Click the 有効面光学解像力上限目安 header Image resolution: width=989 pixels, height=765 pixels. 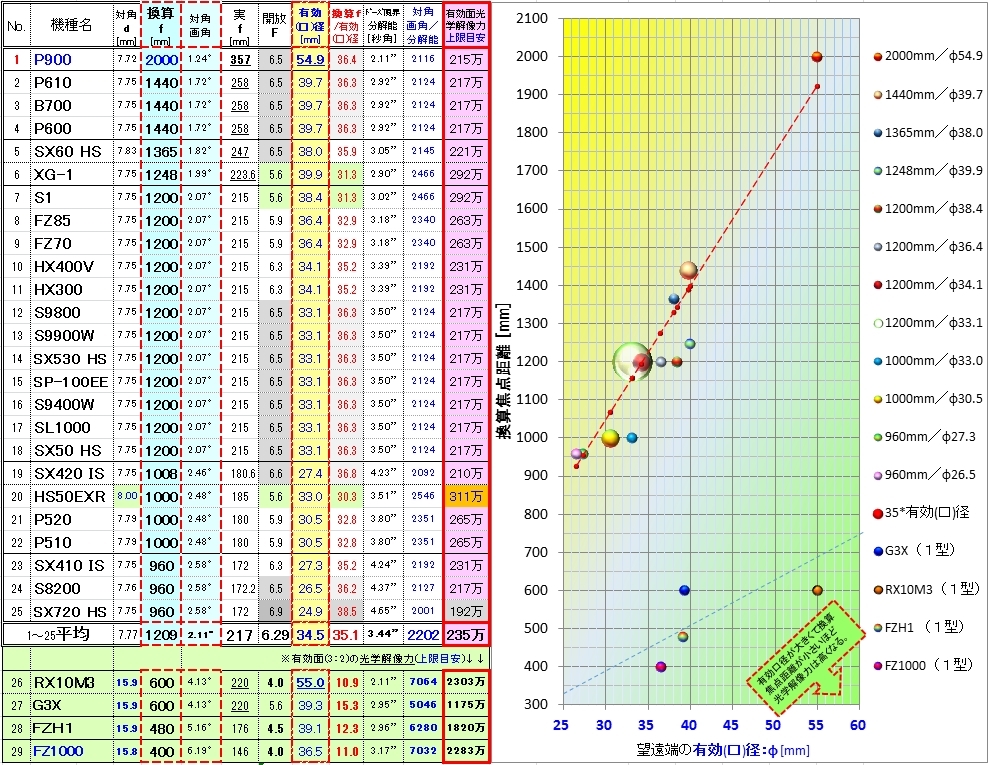[466, 25]
